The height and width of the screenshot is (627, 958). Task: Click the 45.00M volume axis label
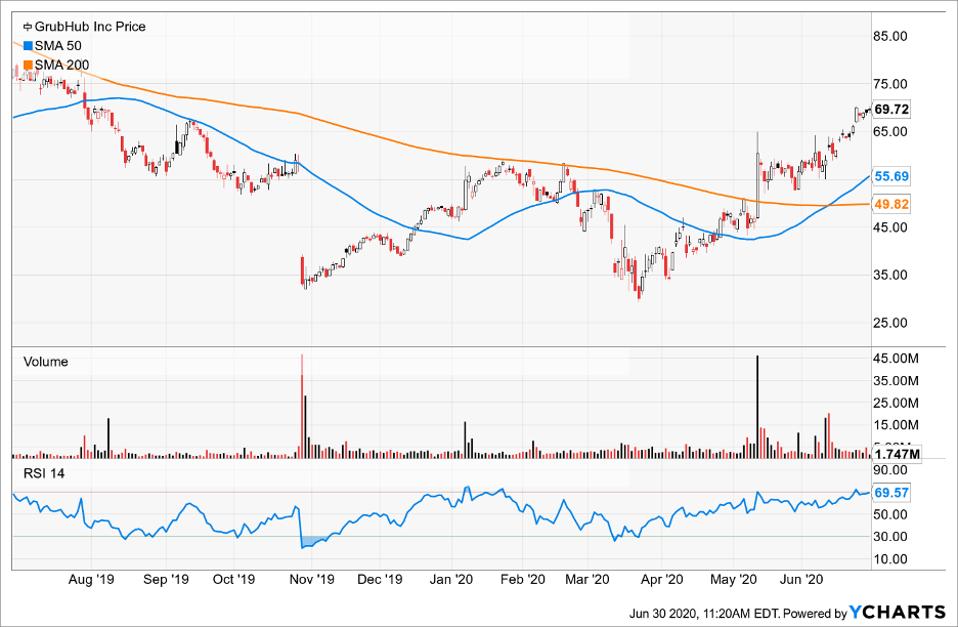click(x=896, y=358)
